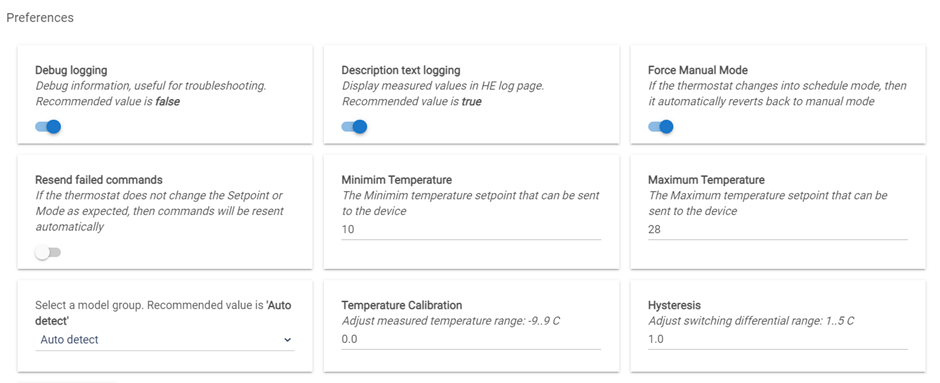The height and width of the screenshot is (383, 940).
Task: Click the 'Hysteresis' title label
Action: 674,305
